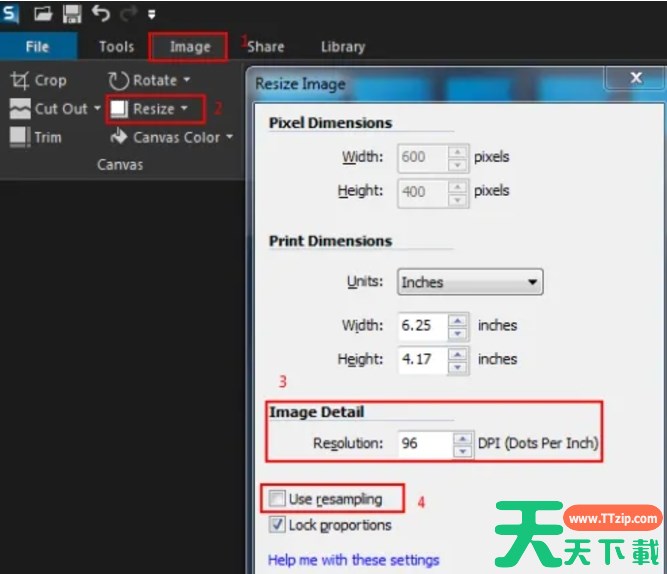Switch to the Library tab
Viewport: 667px width, 574px height.
tap(343, 46)
